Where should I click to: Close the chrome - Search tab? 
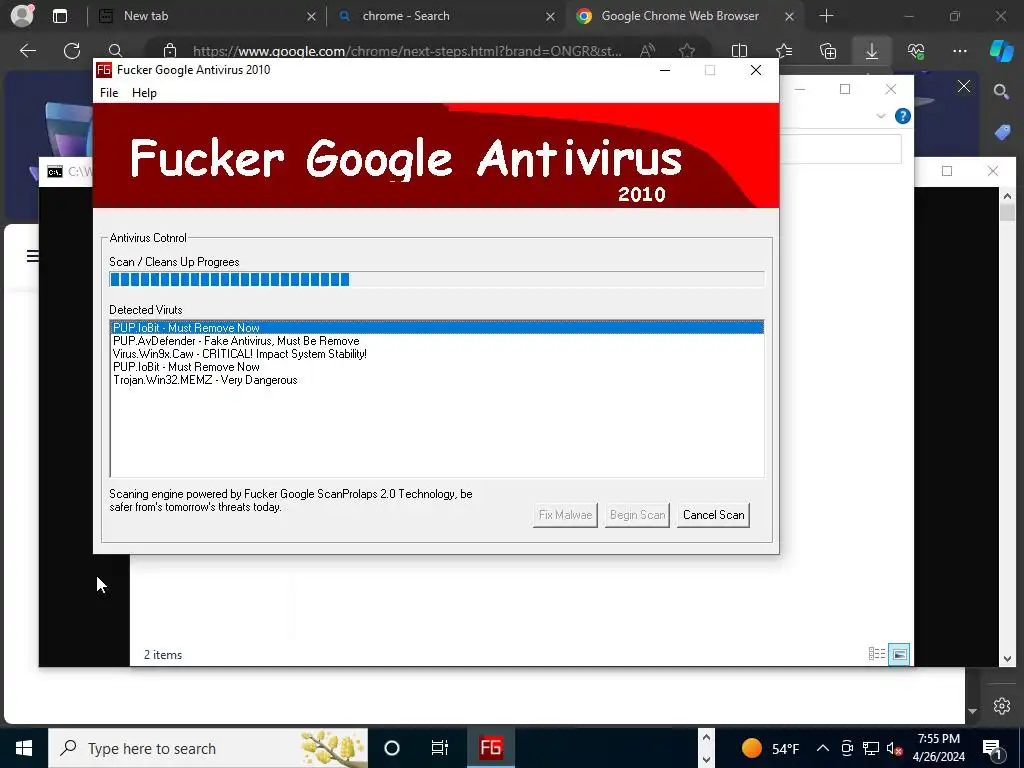pyautogui.click(x=551, y=16)
